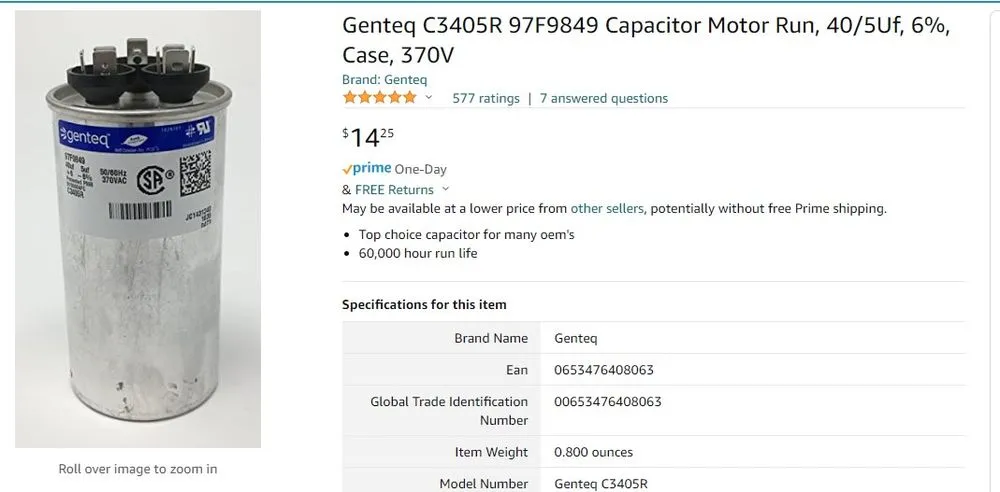Open the 577 ratings link
Image resolution: width=1000 pixels, height=492 pixels.
pos(486,98)
